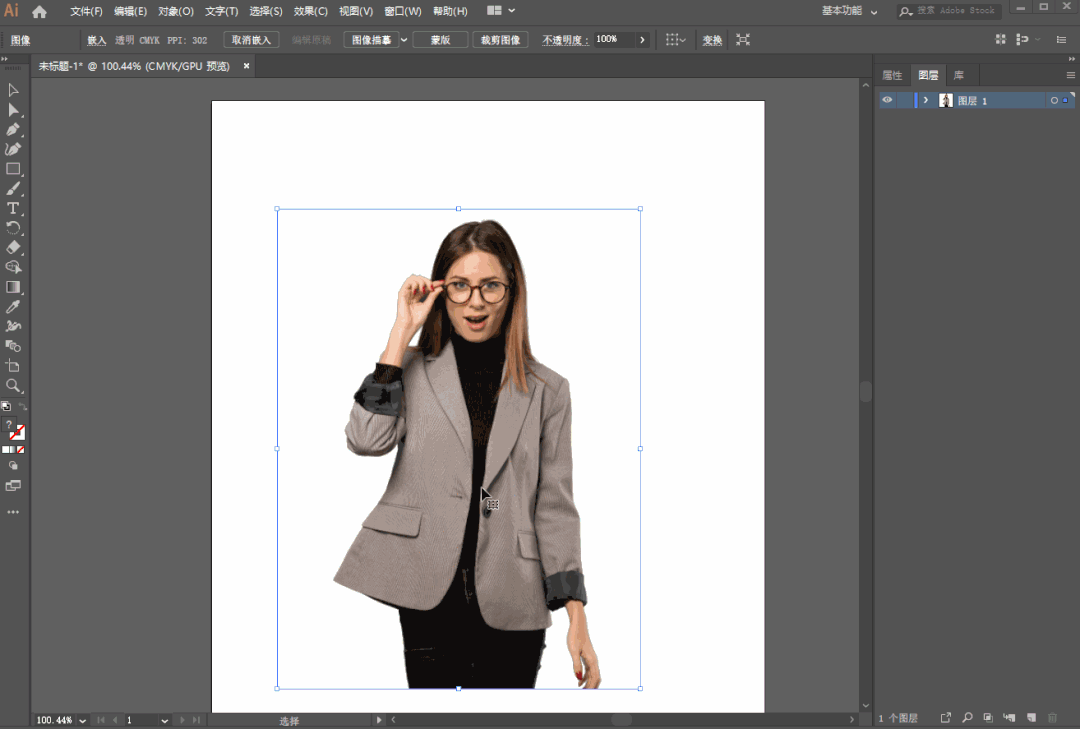The width and height of the screenshot is (1080, 729).
Task: Pick the Rectangle shape tool
Action: tap(13, 169)
